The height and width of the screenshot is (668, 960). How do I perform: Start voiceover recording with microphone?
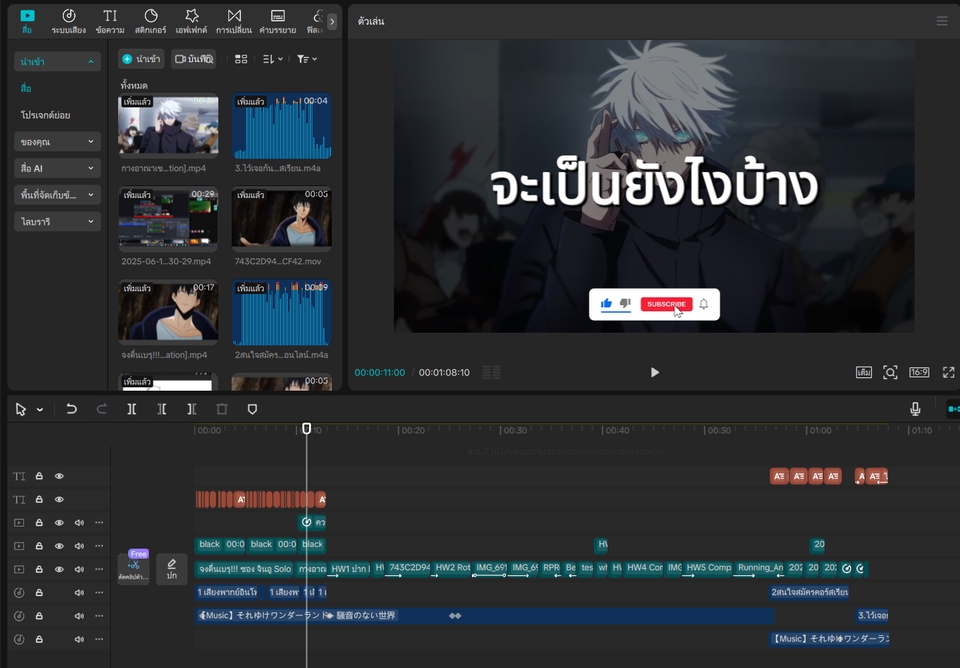pos(915,409)
